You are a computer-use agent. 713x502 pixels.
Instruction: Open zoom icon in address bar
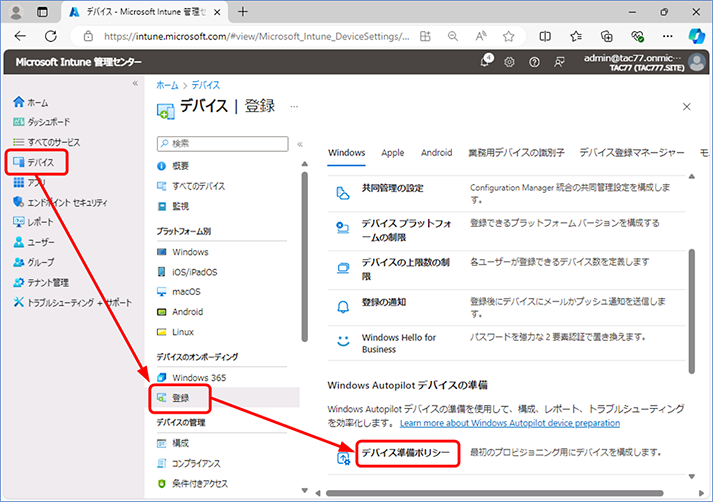pyautogui.click(x=452, y=36)
